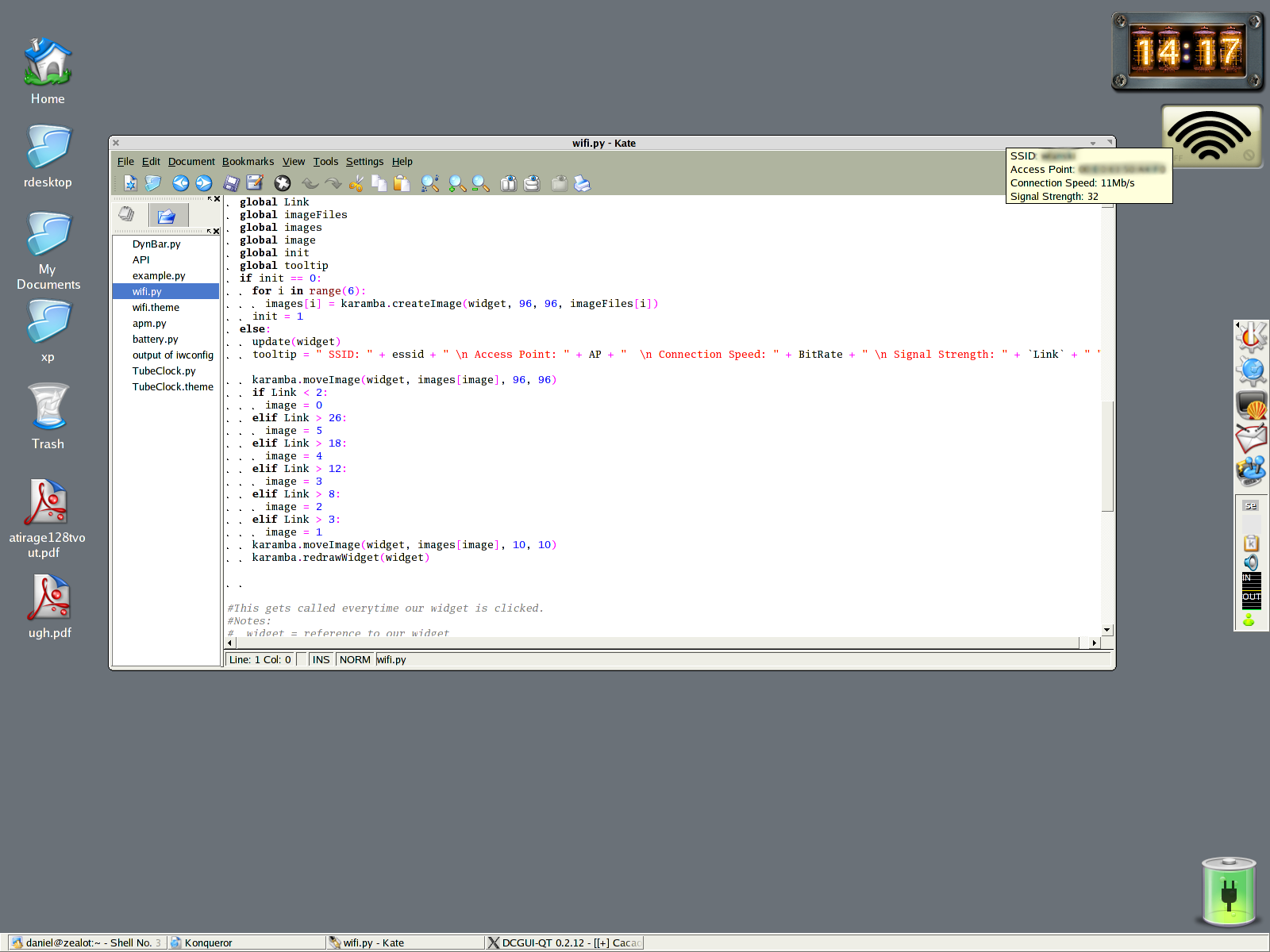Toggle INS insert mode in status bar
1270x952 pixels.
tap(321, 659)
